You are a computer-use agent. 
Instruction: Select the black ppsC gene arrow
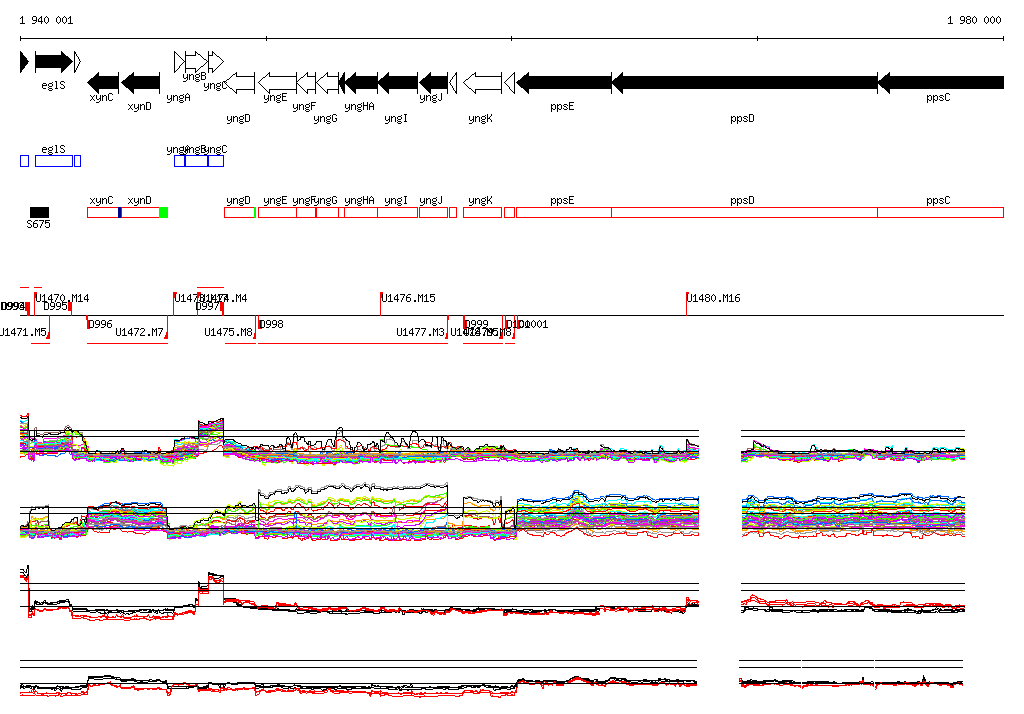click(x=940, y=83)
